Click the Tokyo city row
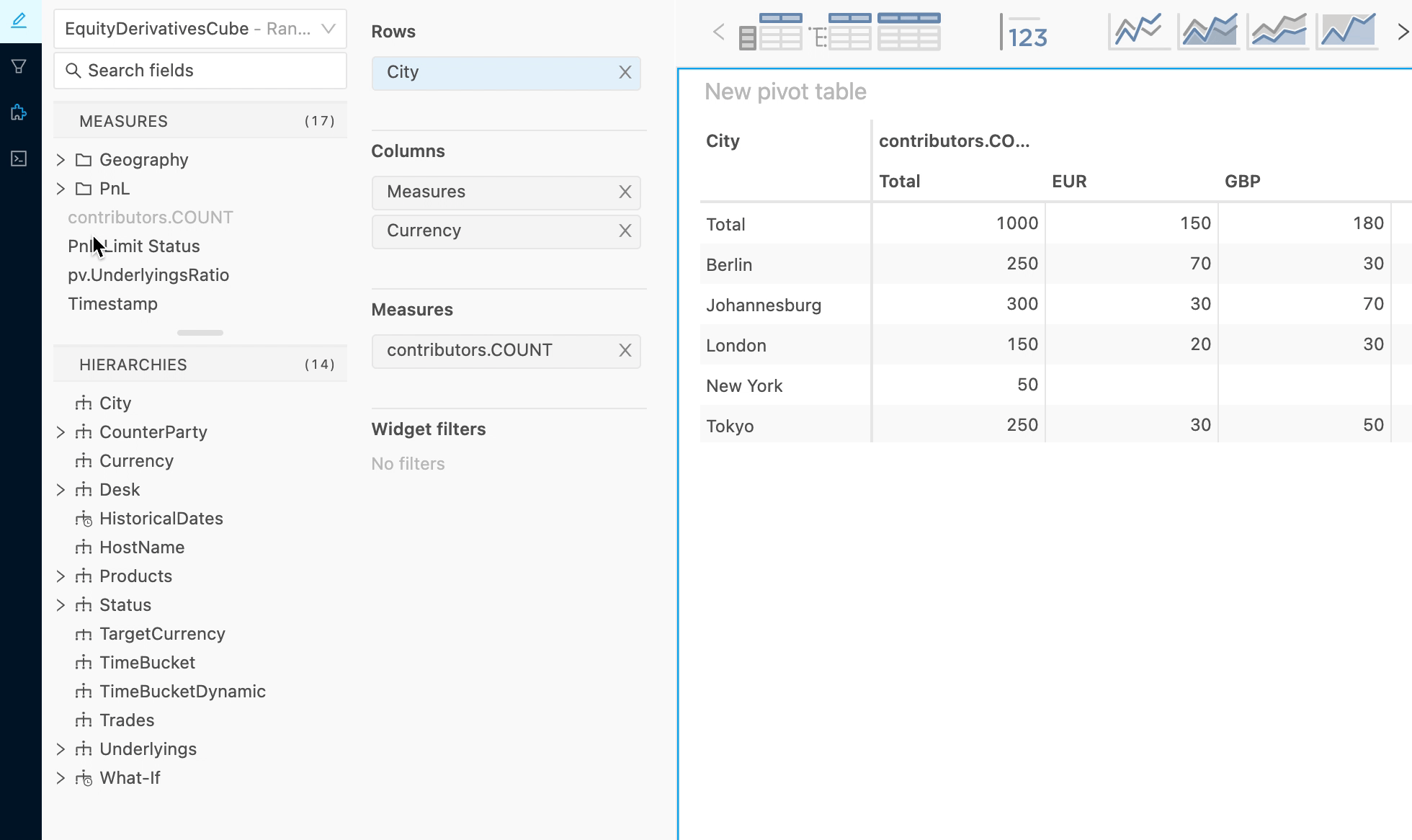This screenshot has height=840, width=1412. (731, 425)
